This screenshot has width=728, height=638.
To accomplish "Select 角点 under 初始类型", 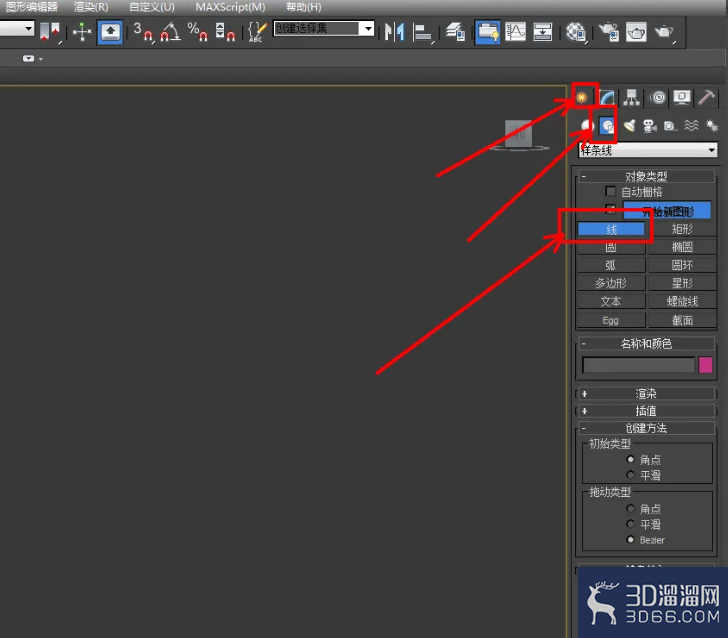I will [630, 459].
